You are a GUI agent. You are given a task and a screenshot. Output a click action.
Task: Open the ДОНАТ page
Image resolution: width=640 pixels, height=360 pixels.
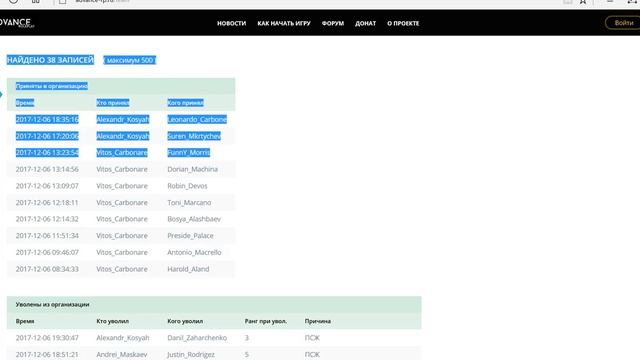[x=365, y=23]
